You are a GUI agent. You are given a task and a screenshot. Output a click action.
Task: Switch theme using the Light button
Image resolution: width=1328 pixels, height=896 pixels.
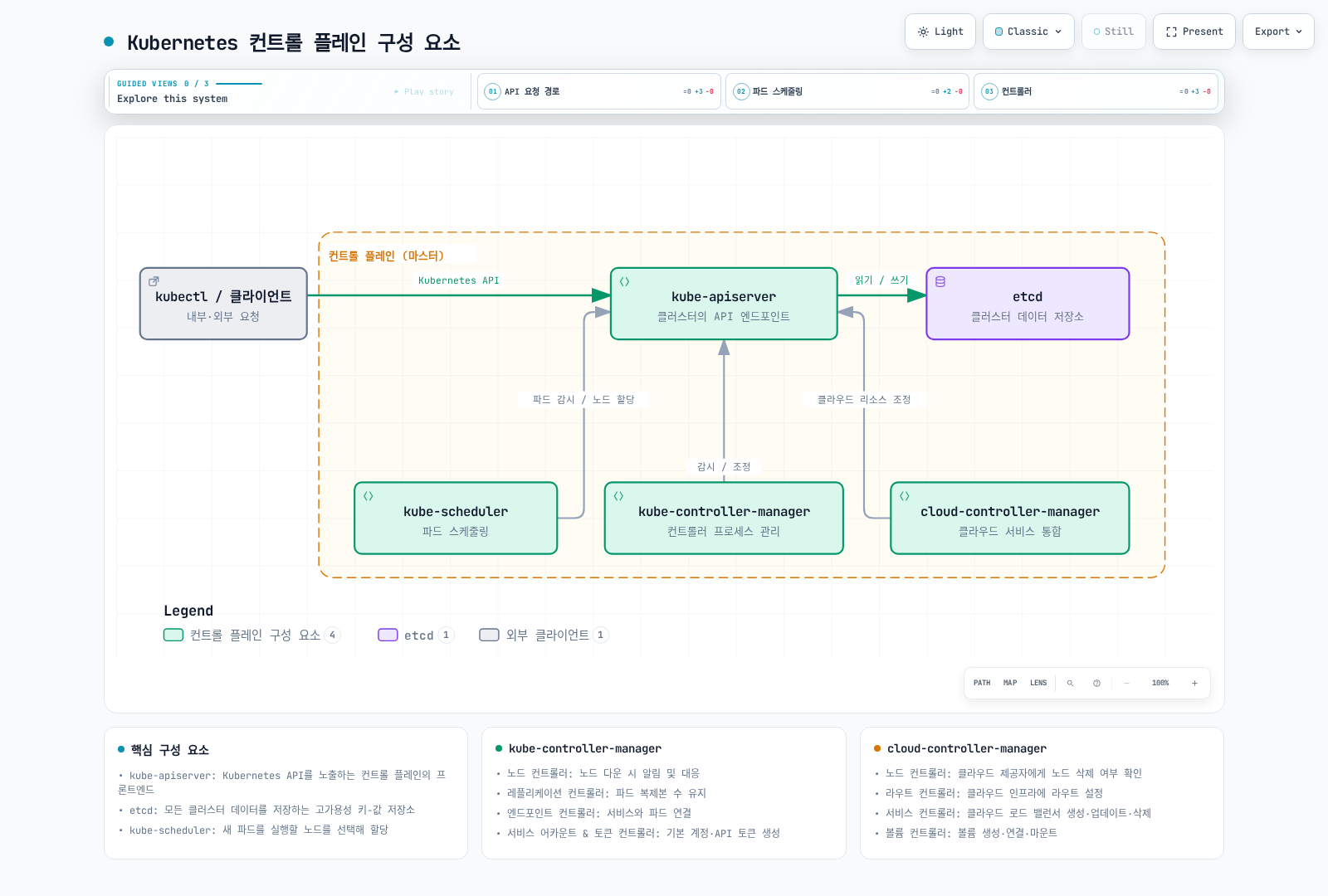[x=940, y=32]
